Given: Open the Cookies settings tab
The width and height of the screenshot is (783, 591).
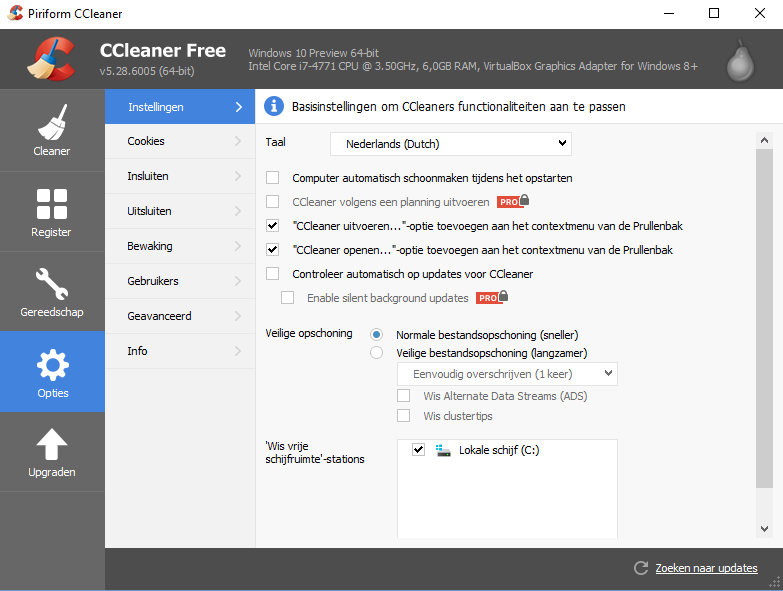Looking at the screenshot, I should pos(180,141).
